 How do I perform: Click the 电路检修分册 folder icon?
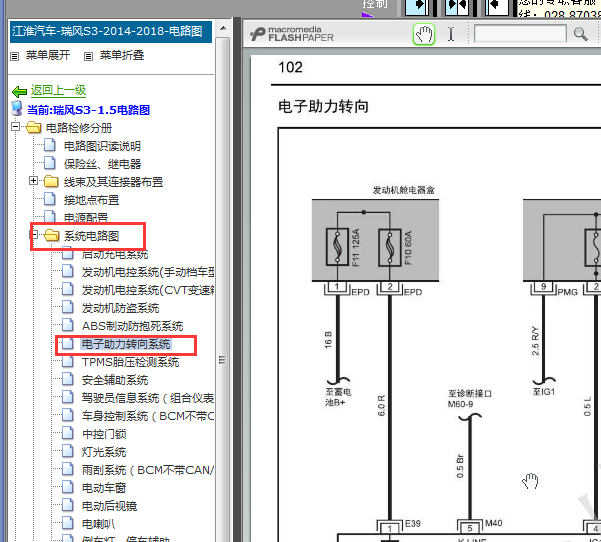[33, 127]
